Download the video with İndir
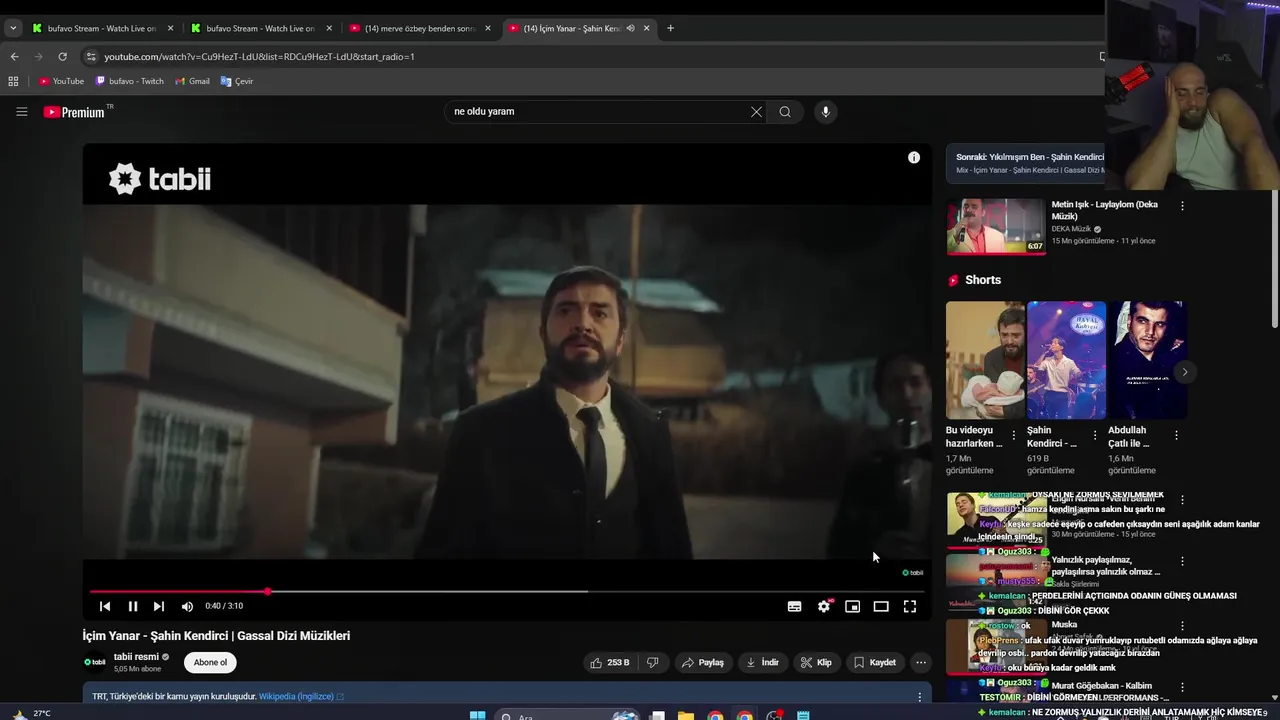 point(762,662)
